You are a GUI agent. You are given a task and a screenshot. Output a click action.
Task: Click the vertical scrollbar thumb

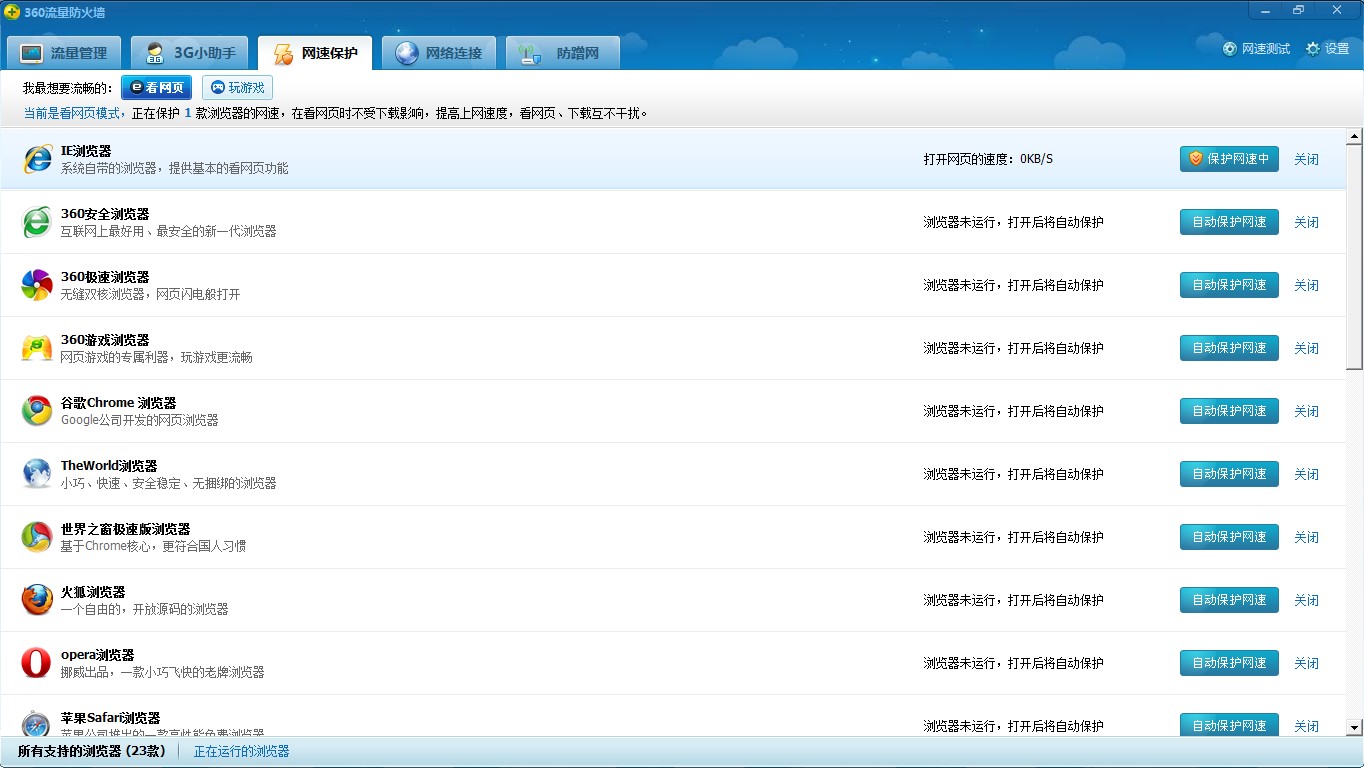click(1355, 257)
